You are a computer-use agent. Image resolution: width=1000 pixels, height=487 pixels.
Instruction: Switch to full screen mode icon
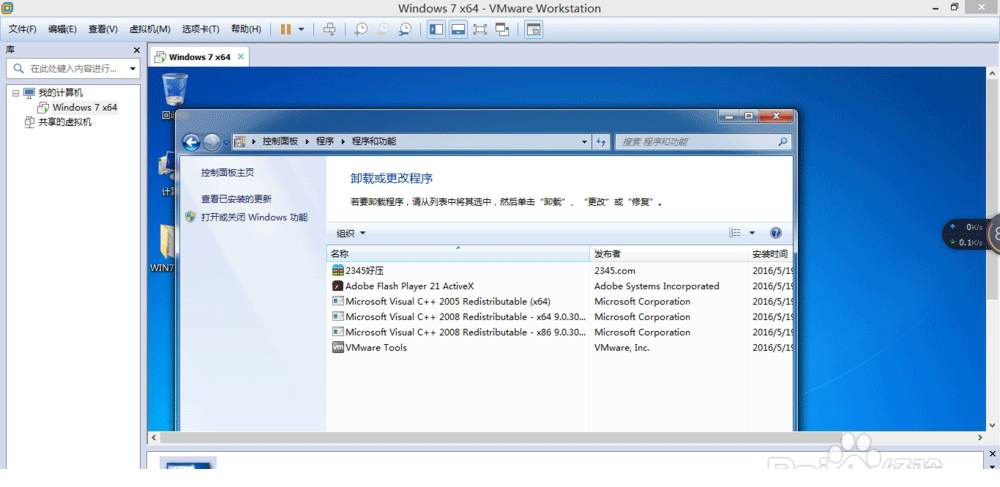pos(480,29)
